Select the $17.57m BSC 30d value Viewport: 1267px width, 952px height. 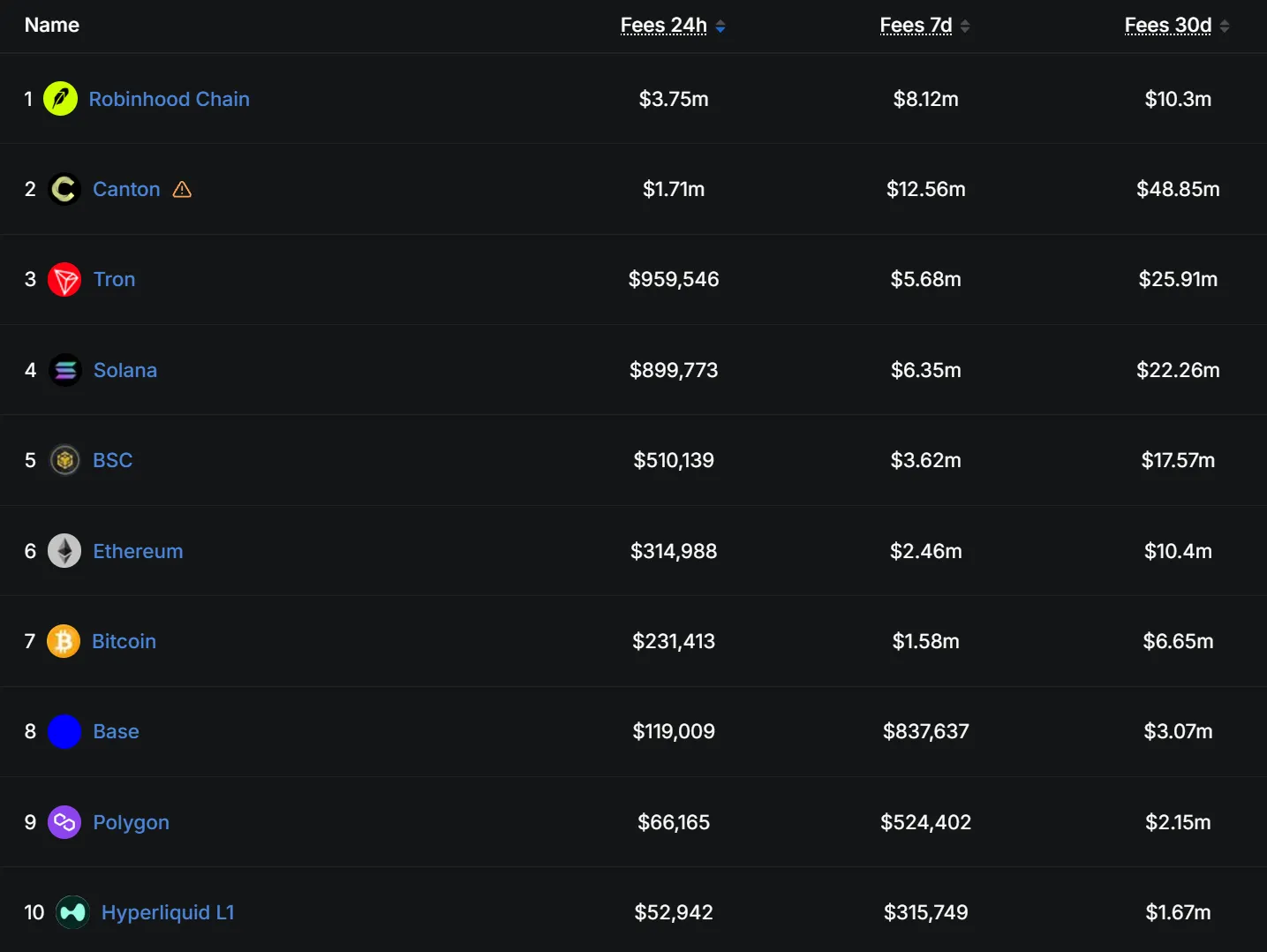pyautogui.click(x=1178, y=460)
